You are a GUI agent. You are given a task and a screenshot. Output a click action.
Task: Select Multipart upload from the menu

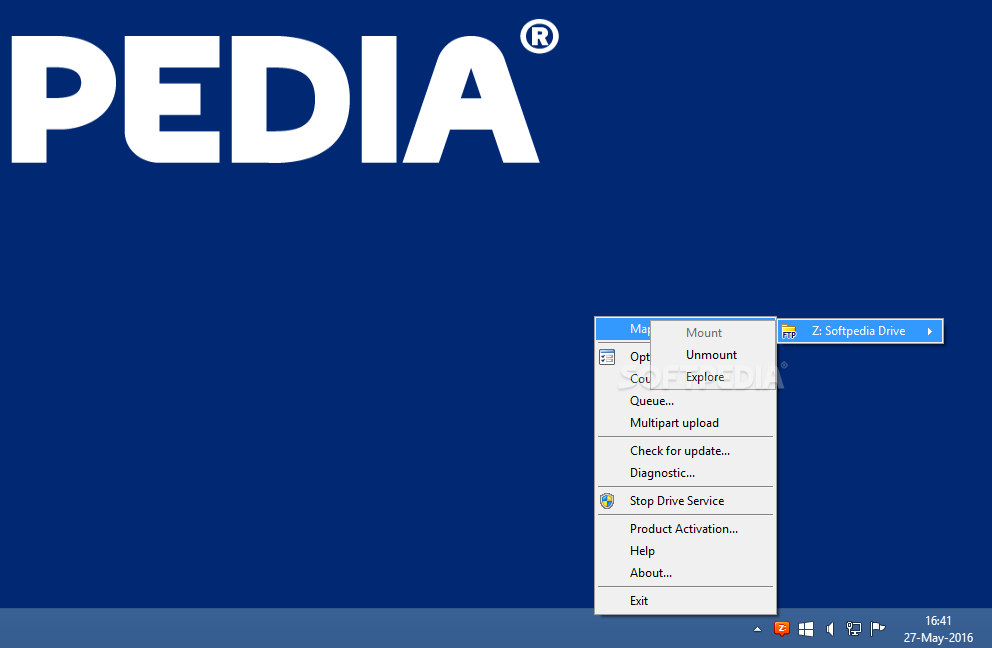(685, 423)
